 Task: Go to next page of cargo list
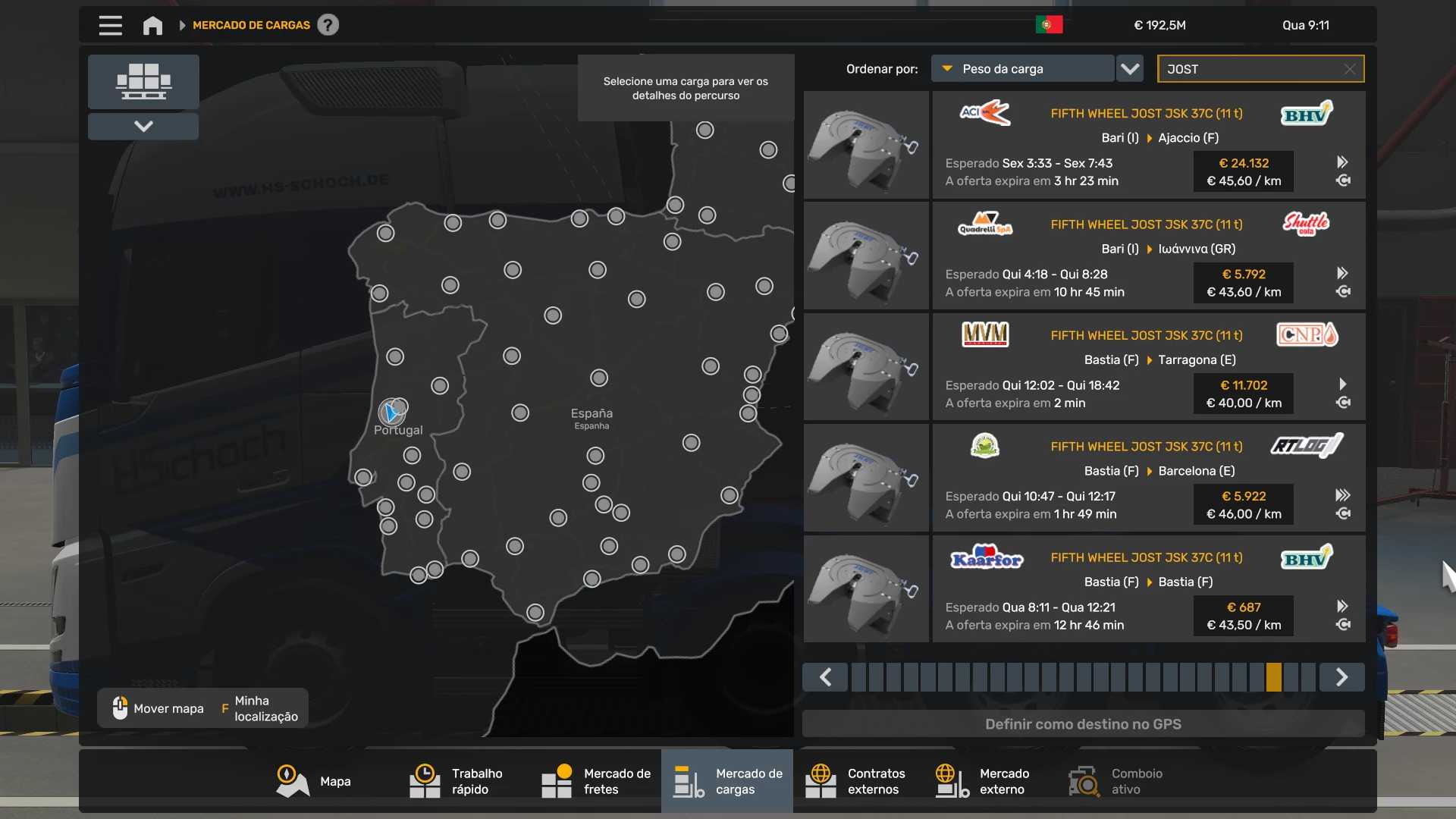point(1341,676)
